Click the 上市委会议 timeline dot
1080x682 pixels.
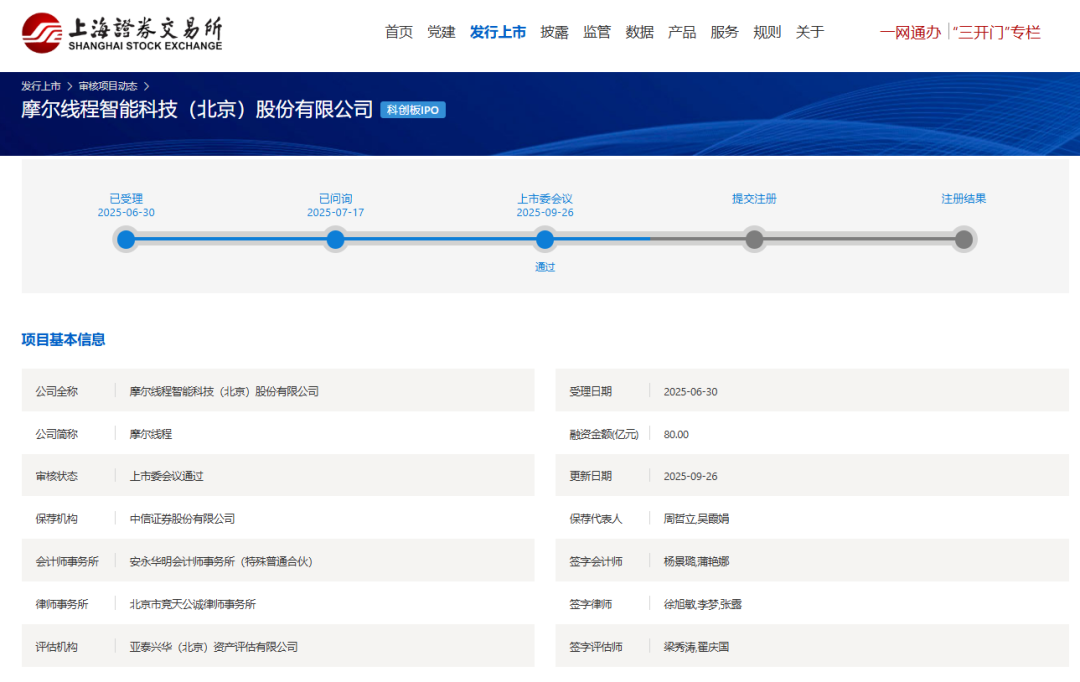545,240
